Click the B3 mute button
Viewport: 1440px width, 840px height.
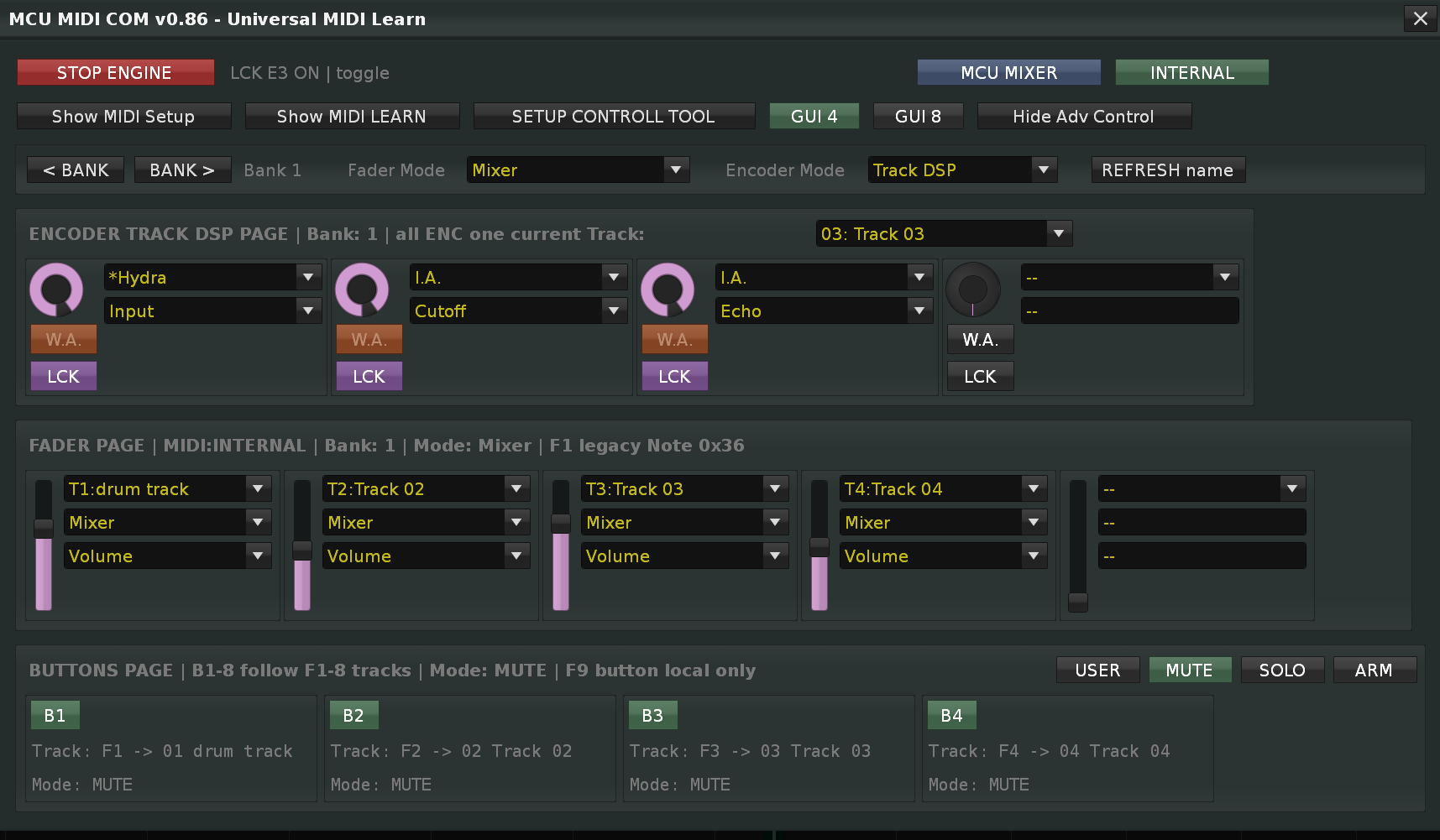coord(653,716)
